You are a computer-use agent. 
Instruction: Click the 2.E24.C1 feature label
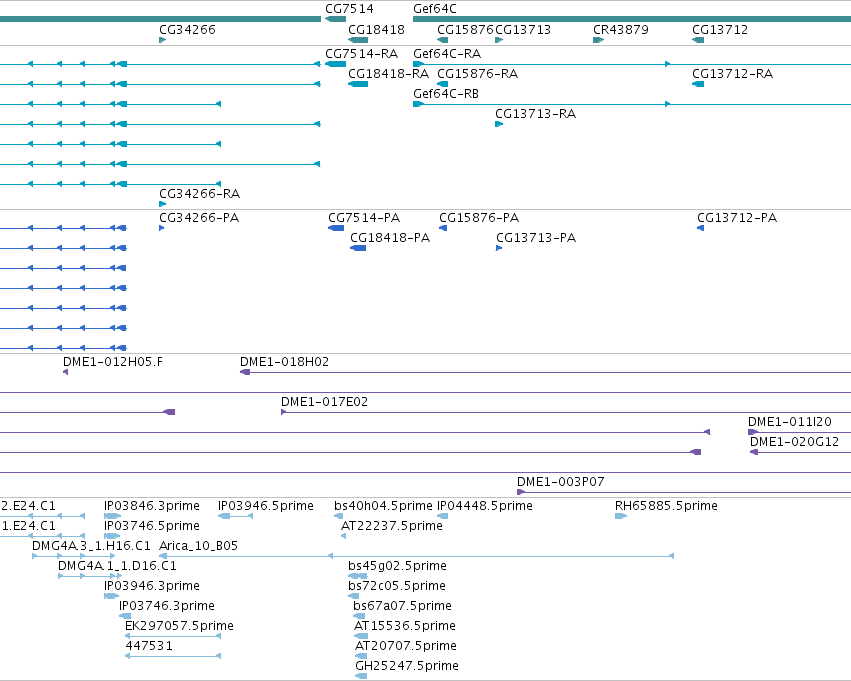(x=28, y=506)
